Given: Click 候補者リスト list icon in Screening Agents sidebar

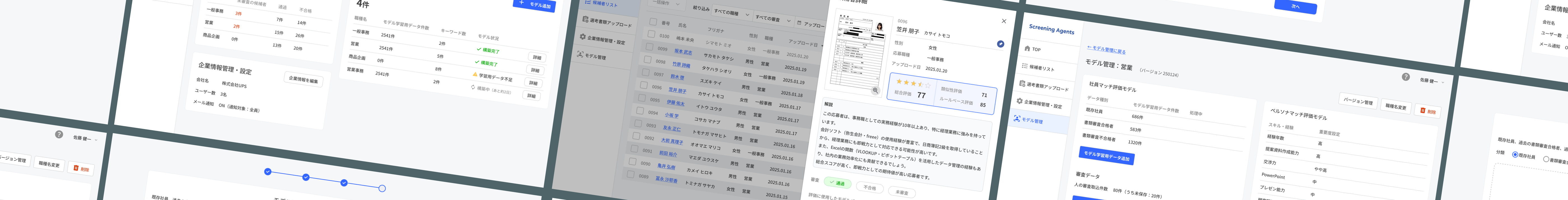Looking at the screenshot, I should tap(1025, 66).
